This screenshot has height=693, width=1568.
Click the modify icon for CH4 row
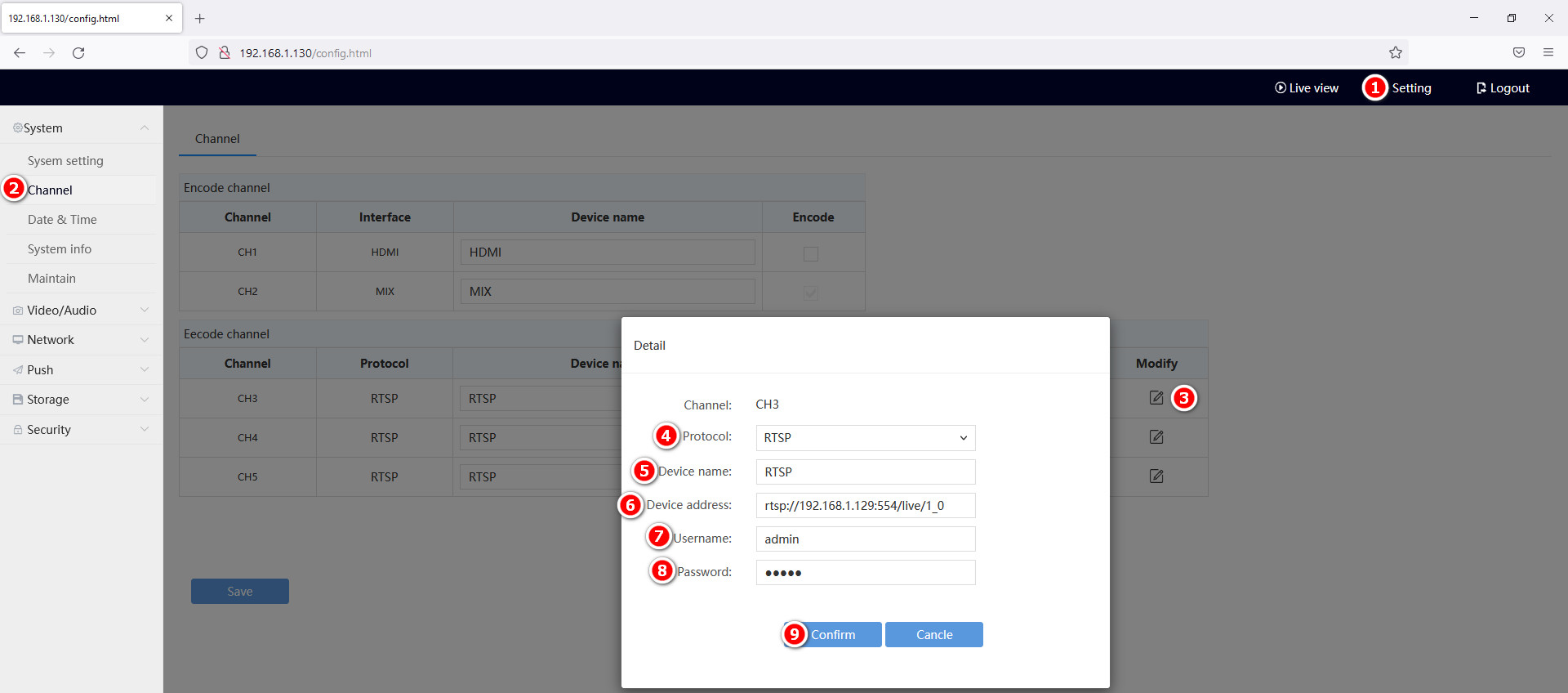click(x=1156, y=437)
